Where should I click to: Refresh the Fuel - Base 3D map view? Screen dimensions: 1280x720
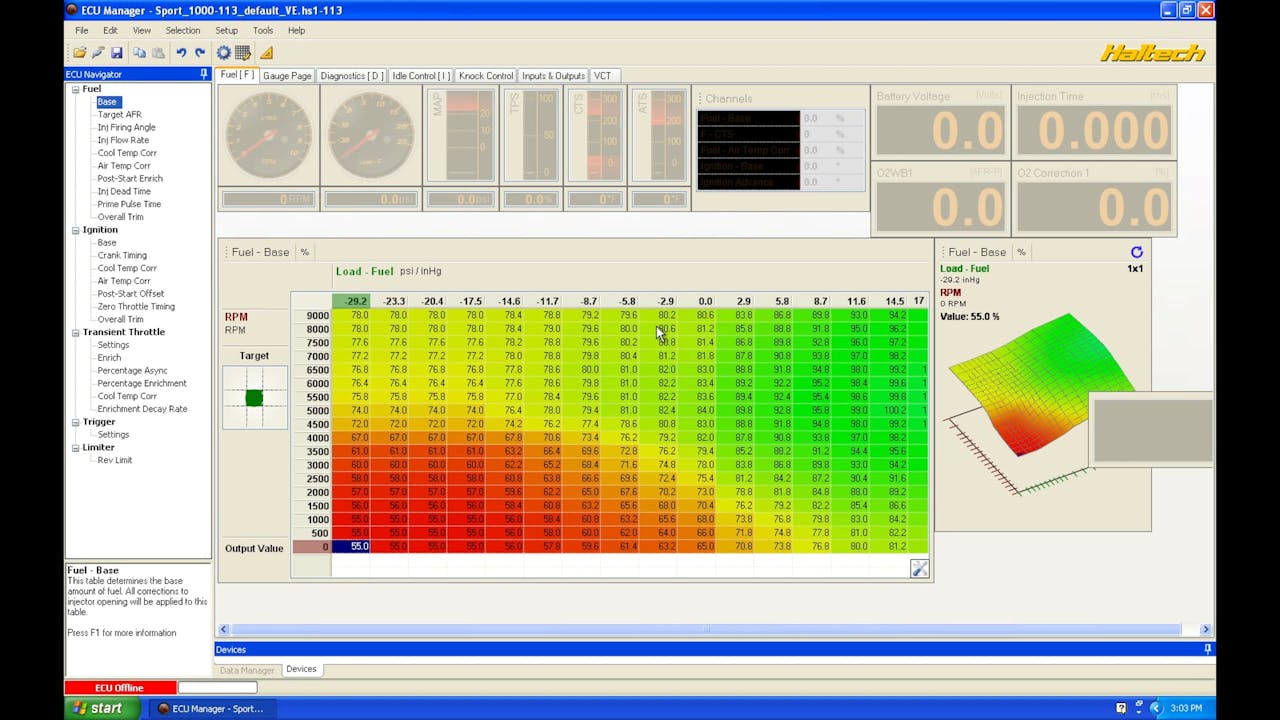(1137, 252)
